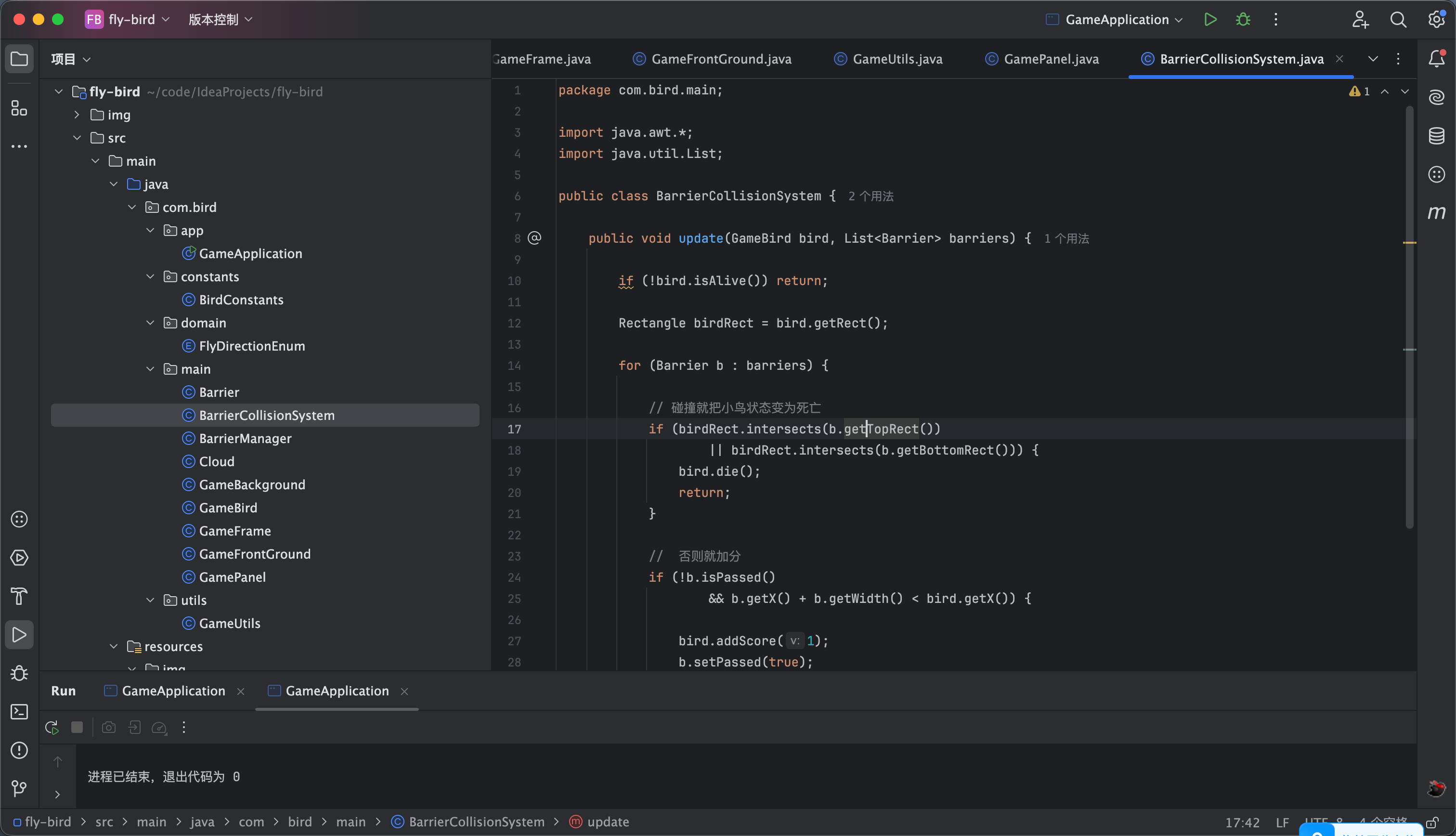Viewport: 1456px width, 836px height.
Task: Open editor tab options menu
Action: point(1398,59)
